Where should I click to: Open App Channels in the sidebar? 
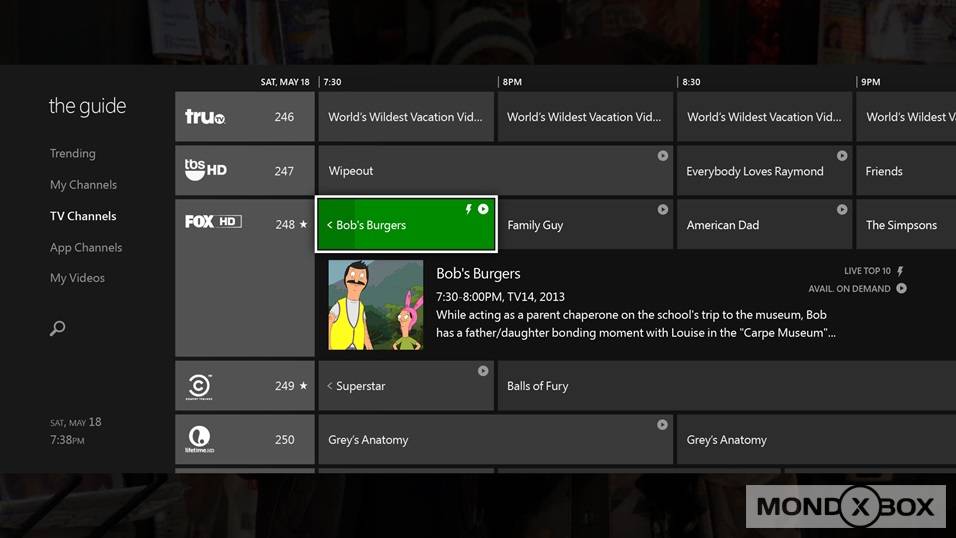(x=86, y=248)
